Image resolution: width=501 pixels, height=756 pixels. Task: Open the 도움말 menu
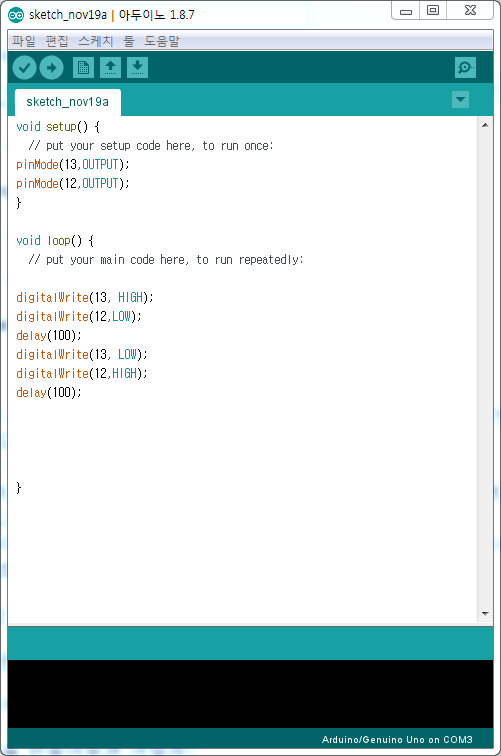pos(162,41)
